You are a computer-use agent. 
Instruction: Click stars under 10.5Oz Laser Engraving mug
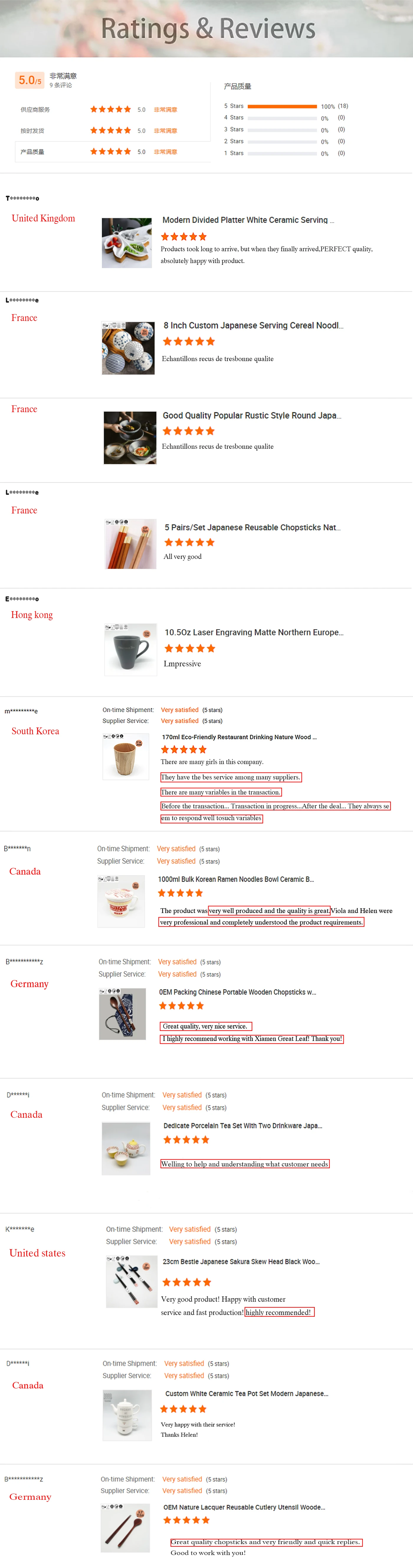[190, 648]
